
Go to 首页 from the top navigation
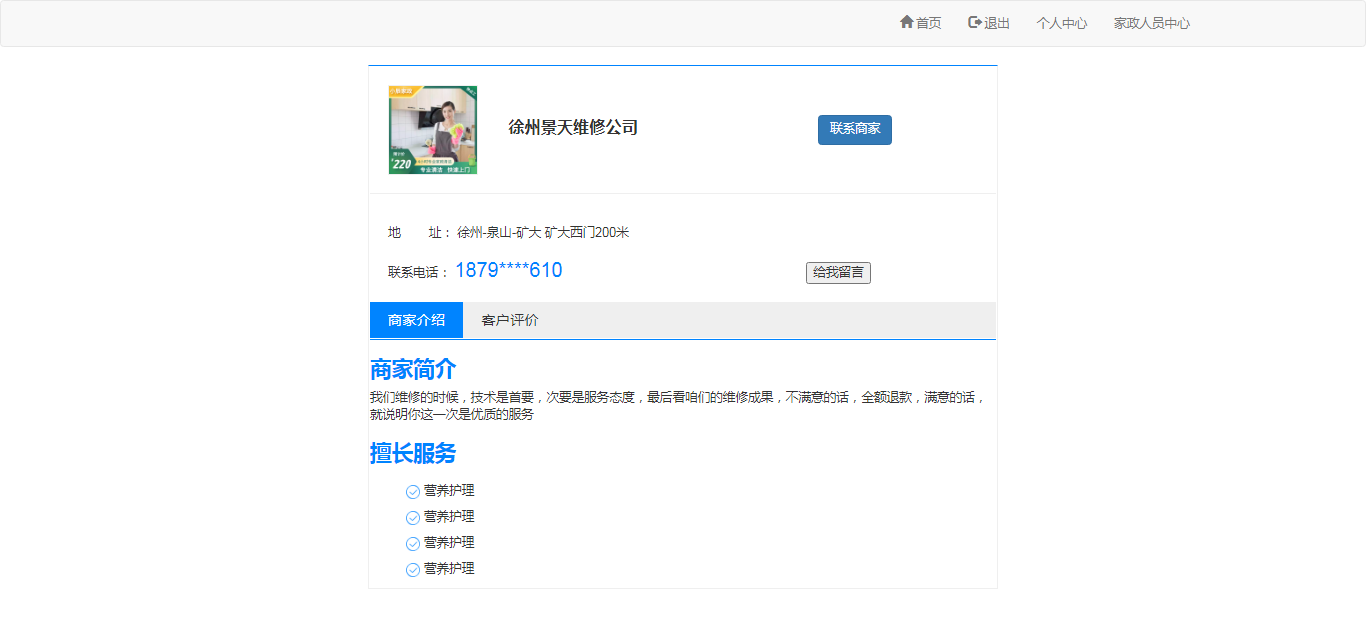928,23
